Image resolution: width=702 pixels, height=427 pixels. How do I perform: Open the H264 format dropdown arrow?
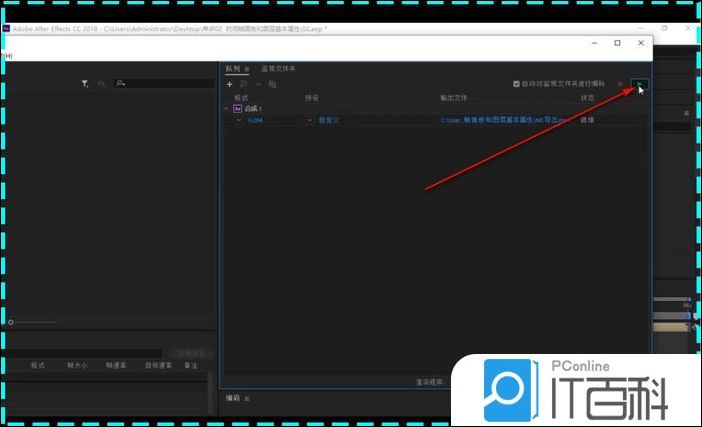(x=239, y=120)
